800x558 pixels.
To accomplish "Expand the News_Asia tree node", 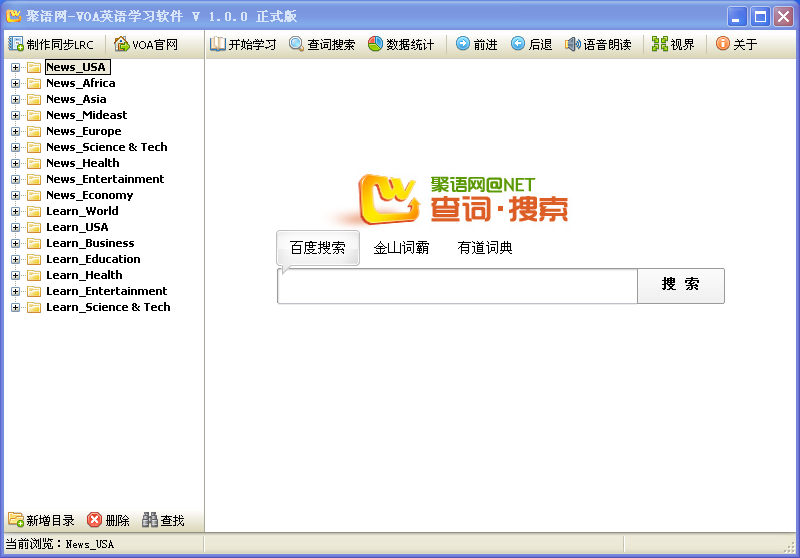I will coord(15,99).
